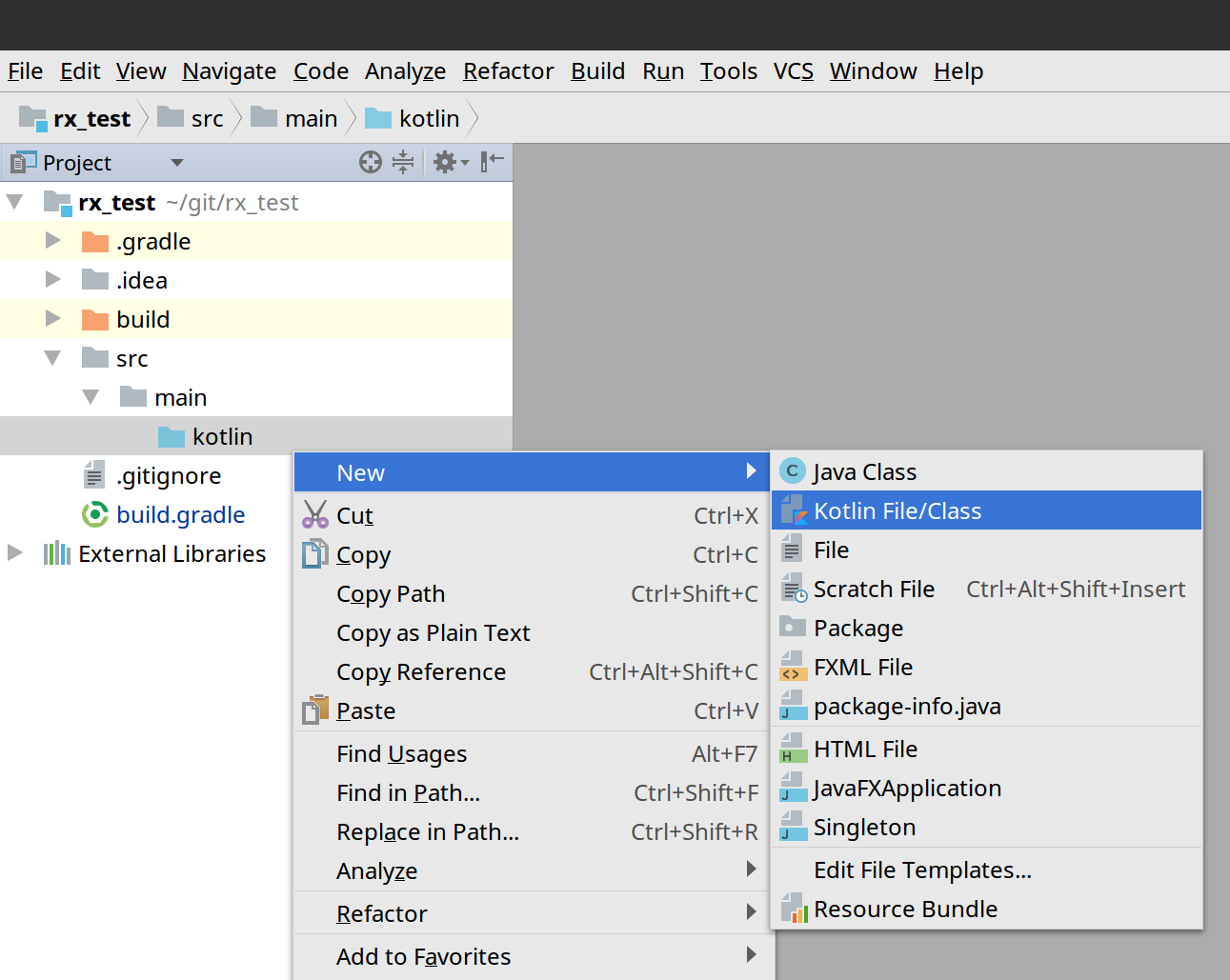Choose Copy as Plain Text
The image size is (1230, 980).
[532, 632]
